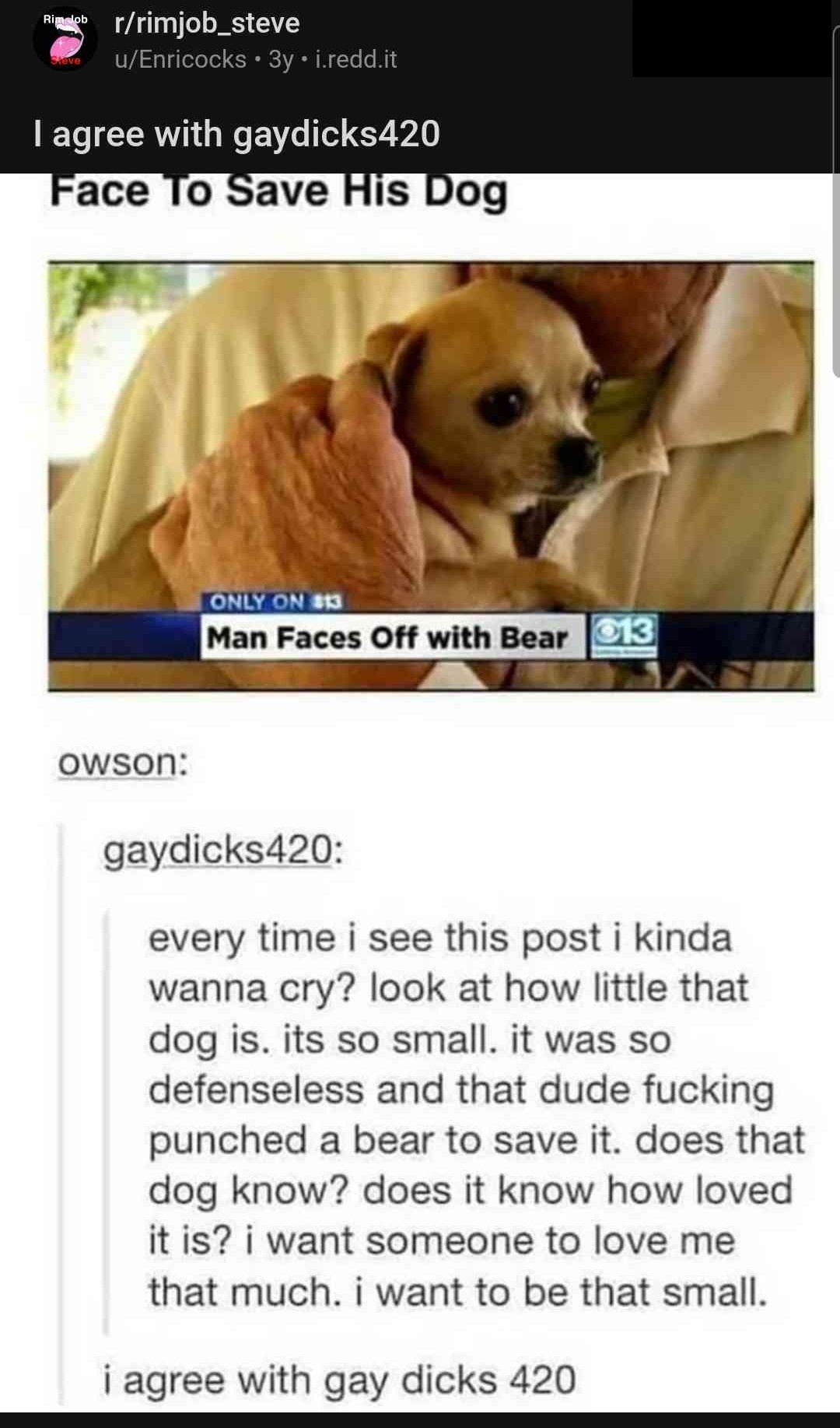Tap the Man Faces Off with Bear caption
The image size is (840, 1428).
coord(388,638)
